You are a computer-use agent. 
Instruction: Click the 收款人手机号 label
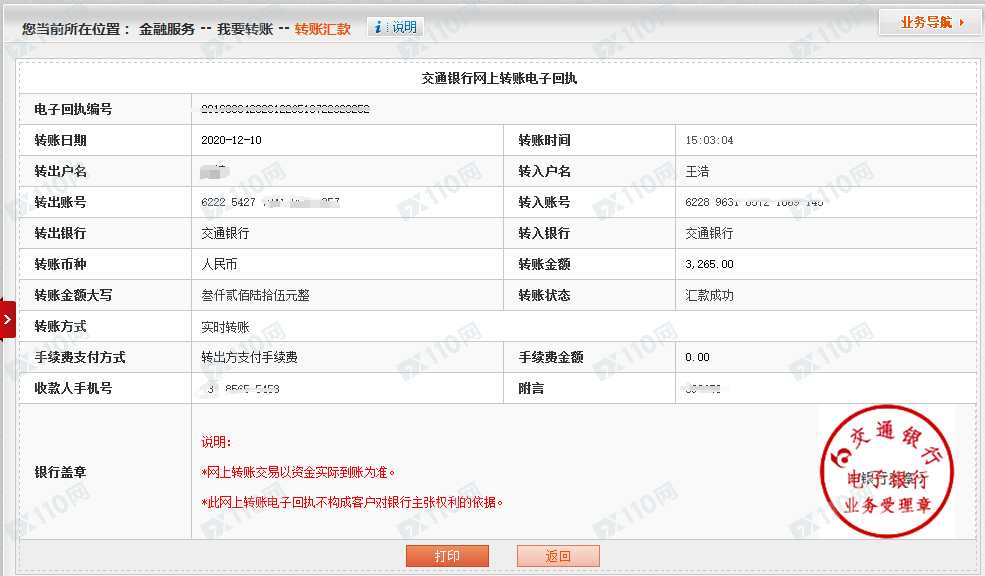tap(73, 388)
